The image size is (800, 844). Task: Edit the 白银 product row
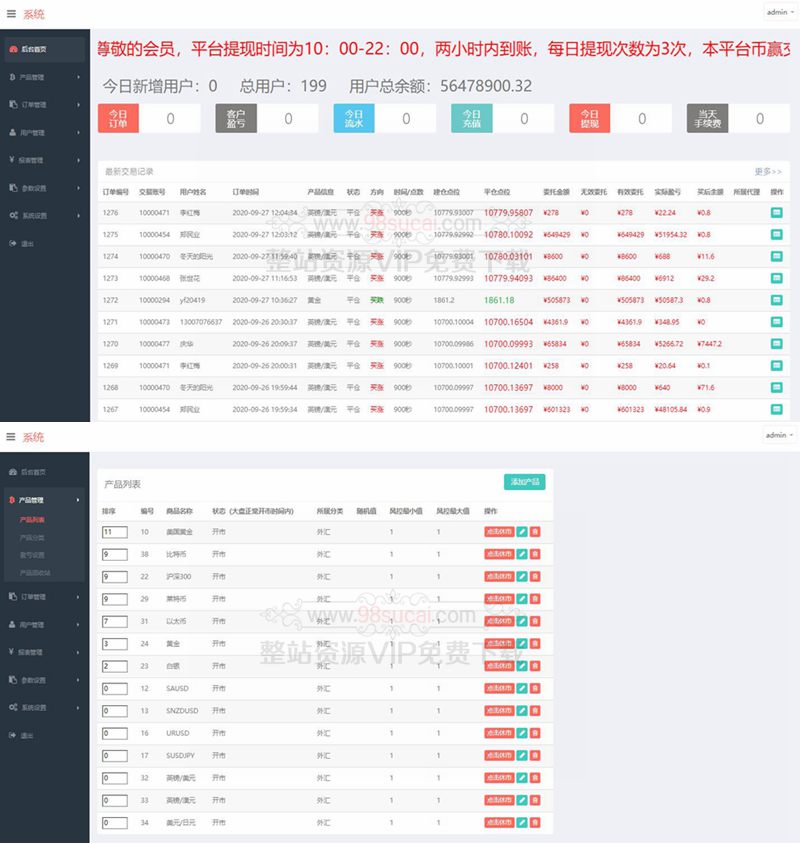pos(522,665)
